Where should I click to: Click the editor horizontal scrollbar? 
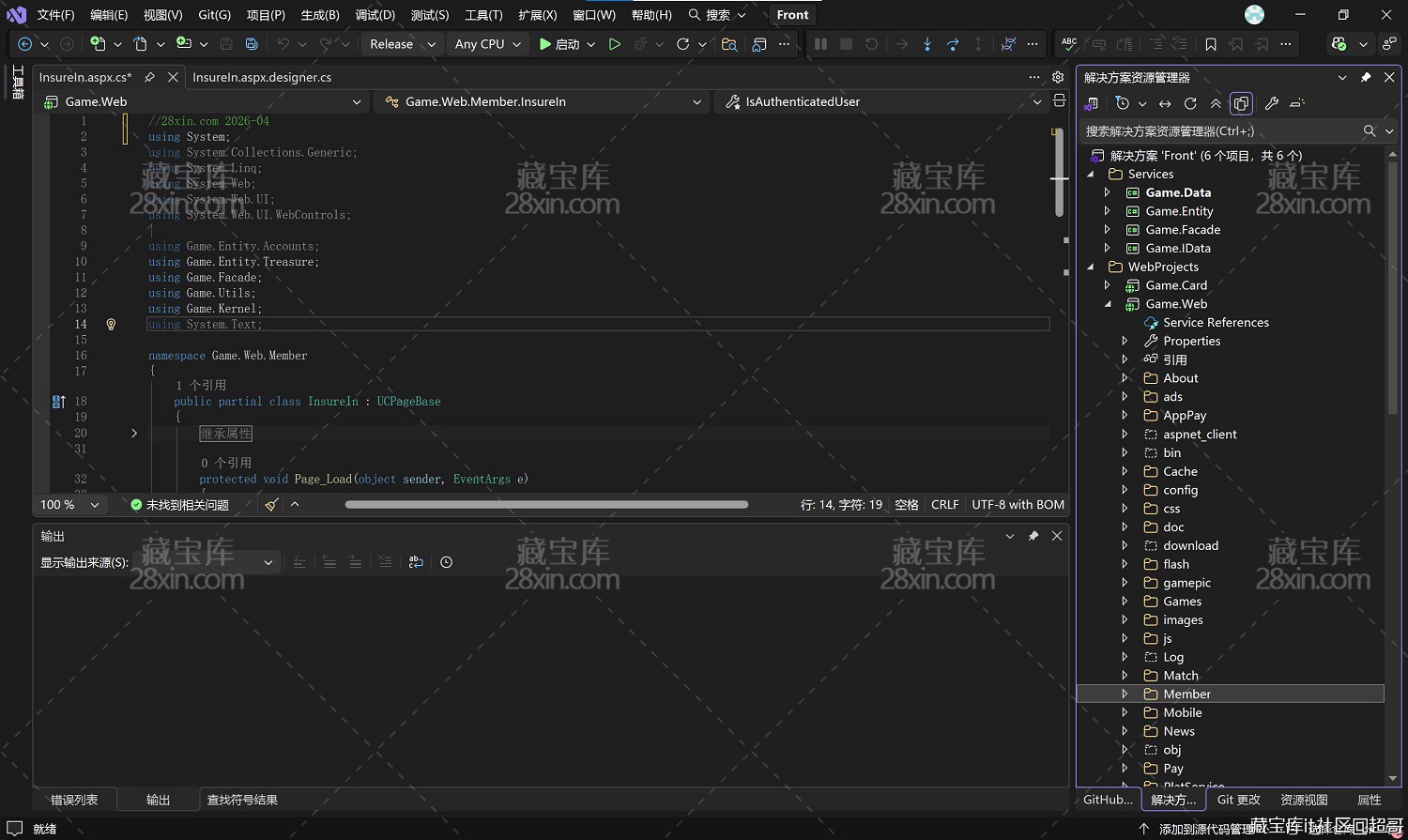coord(546,505)
